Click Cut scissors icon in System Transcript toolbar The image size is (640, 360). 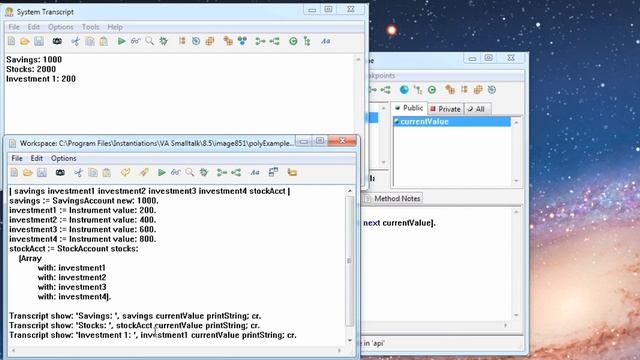76,41
